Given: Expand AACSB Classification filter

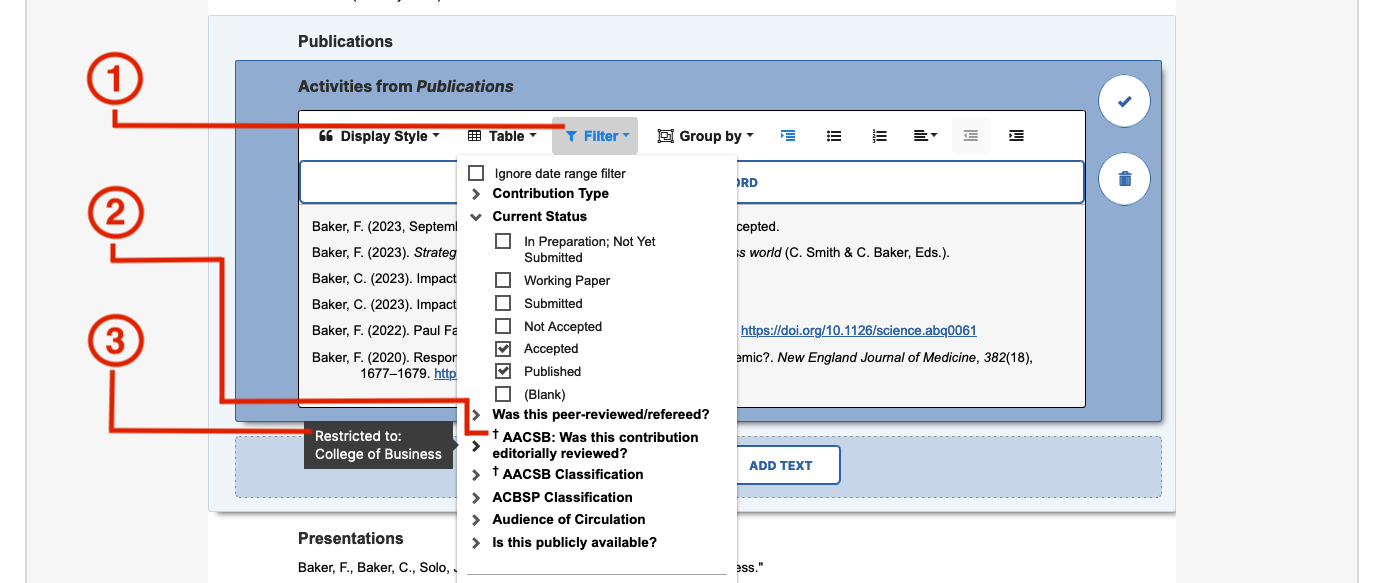Looking at the screenshot, I should click(x=476, y=475).
